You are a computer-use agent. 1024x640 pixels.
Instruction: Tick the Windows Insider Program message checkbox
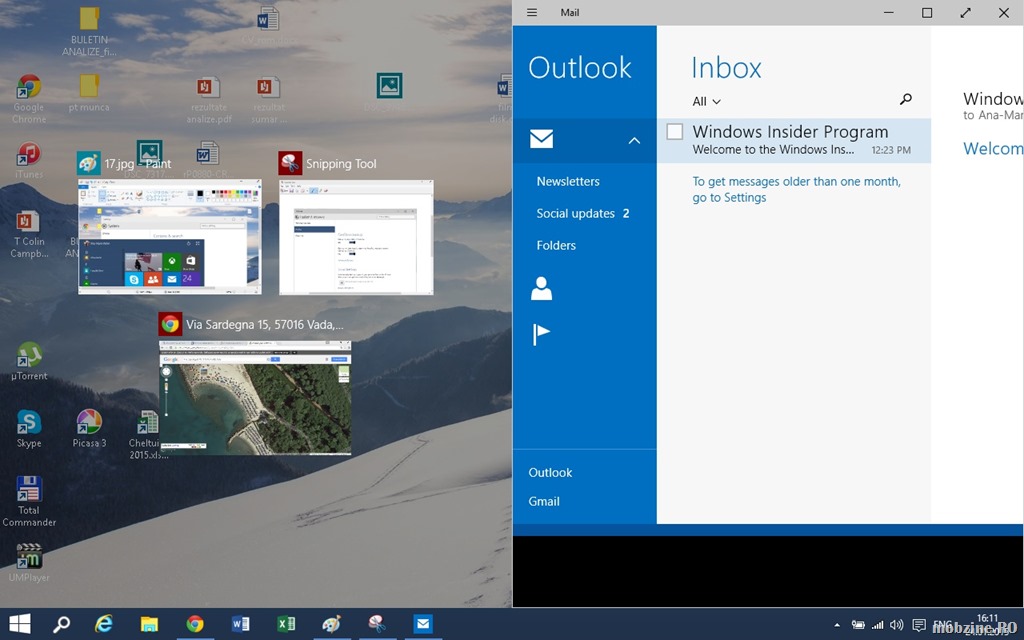click(675, 132)
